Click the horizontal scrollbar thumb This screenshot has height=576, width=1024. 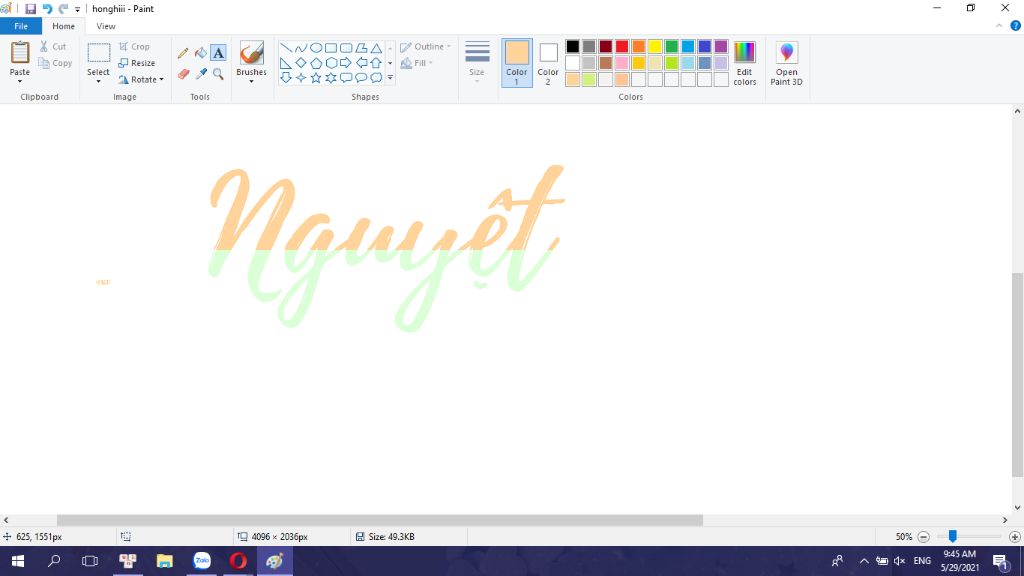click(379, 520)
